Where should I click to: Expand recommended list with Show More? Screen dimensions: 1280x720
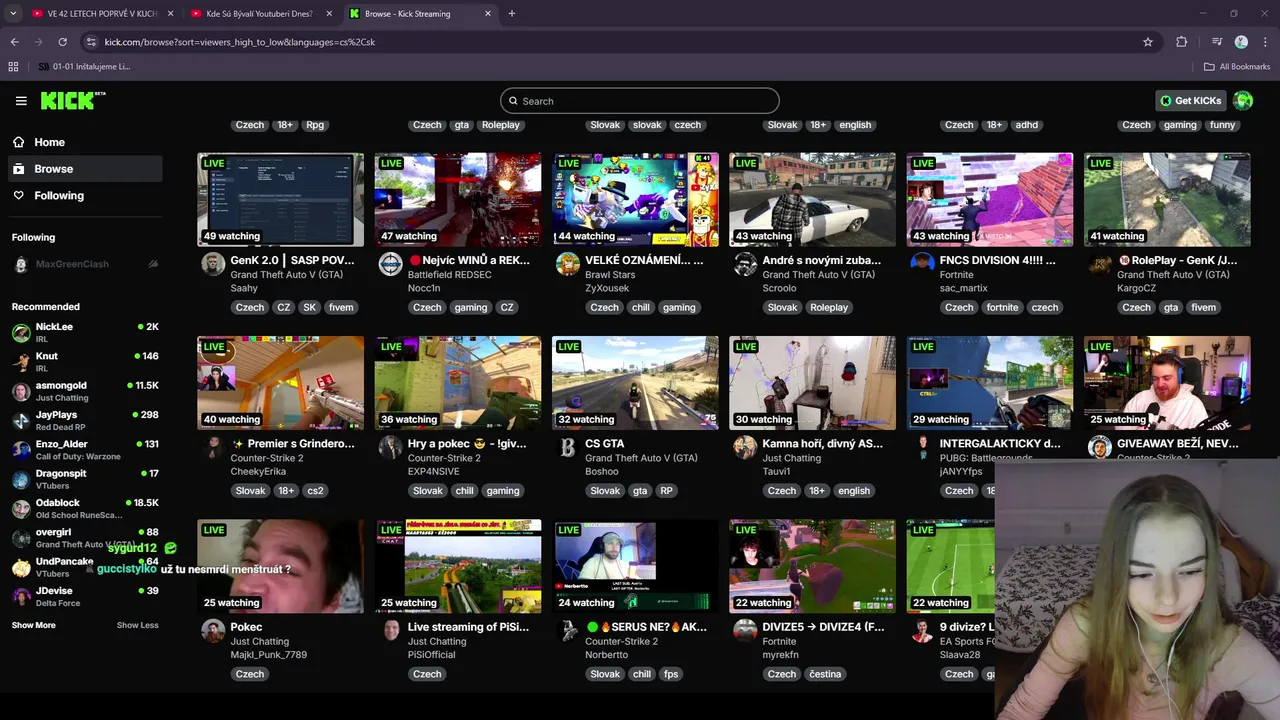pos(34,625)
